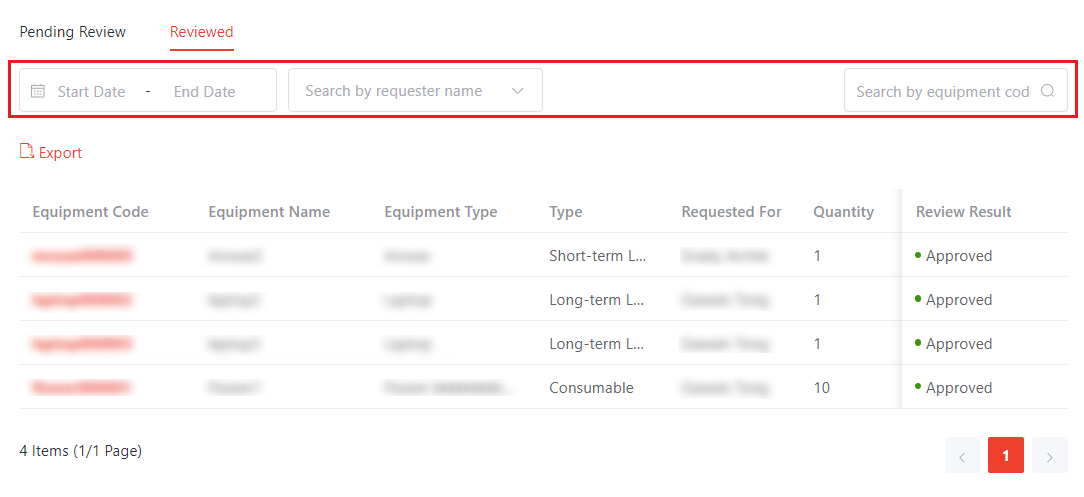This screenshot has height=497, width=1084.
Task: Click the Review Result column header
Action: (x=963, y=211)
